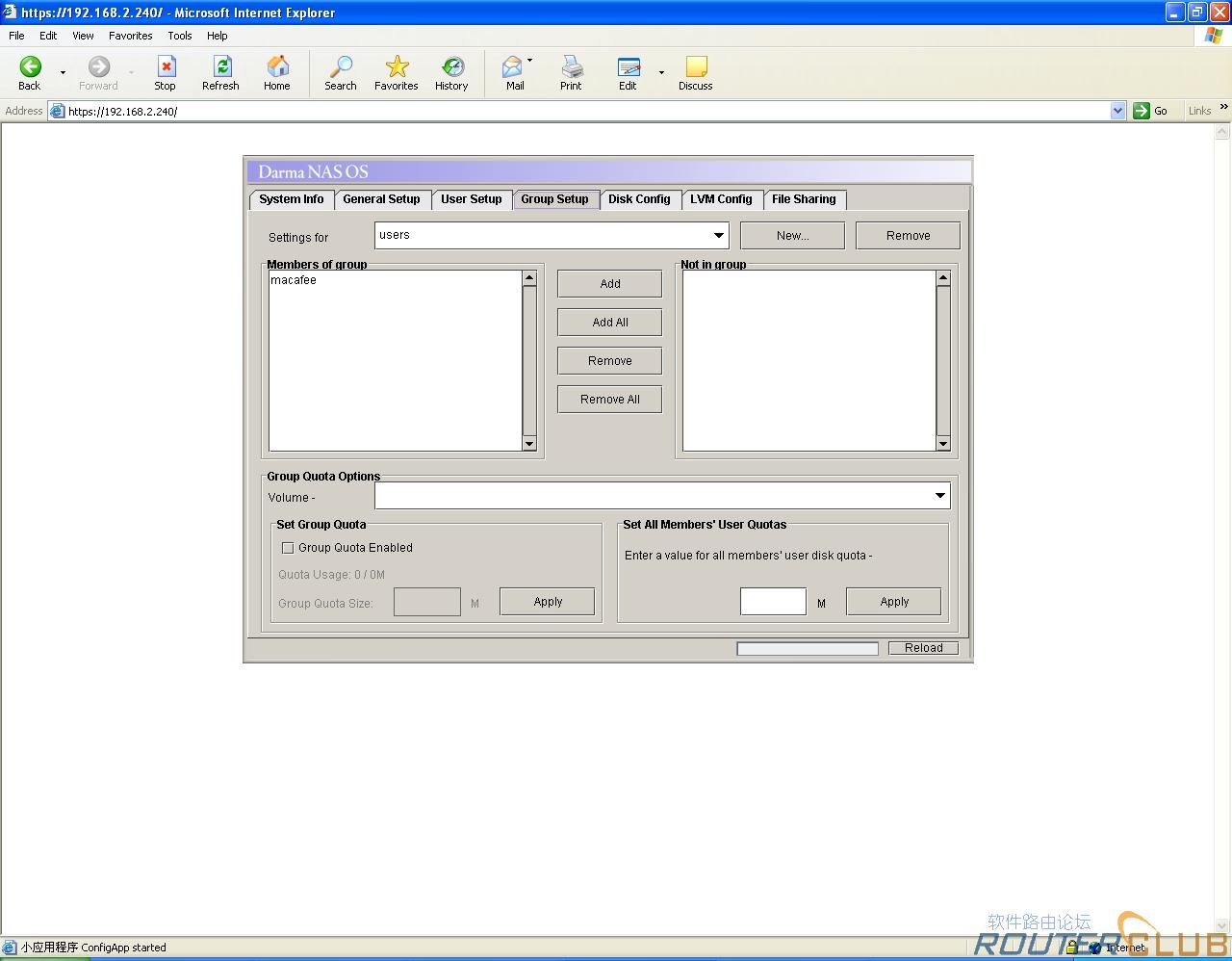Click the Remove All button
Viewport: 1232px width, 961px height.
click(x=609, y=399)
